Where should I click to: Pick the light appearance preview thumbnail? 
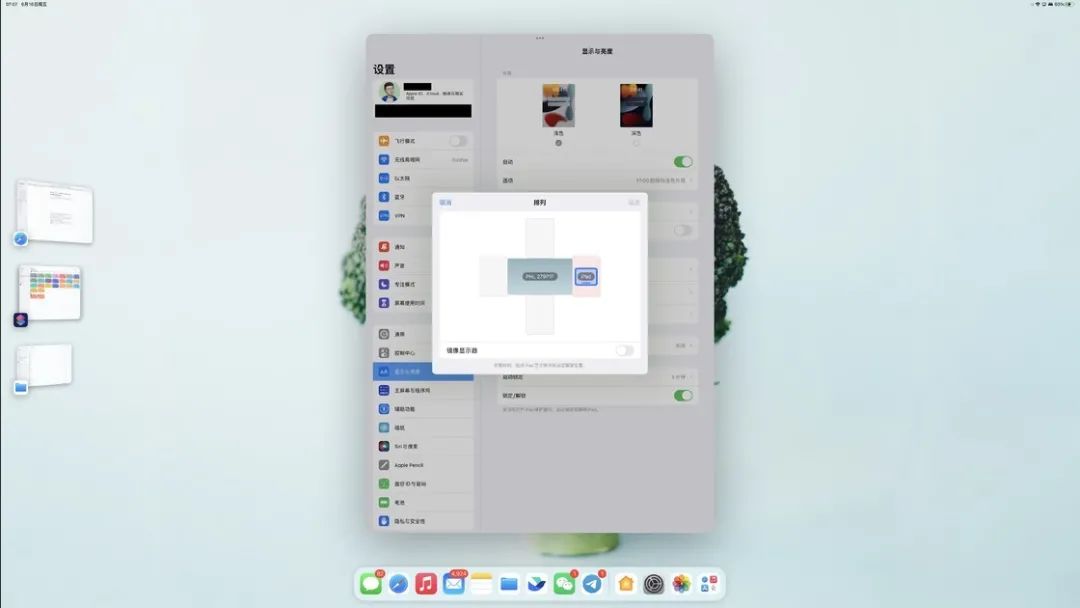[559, 105]
